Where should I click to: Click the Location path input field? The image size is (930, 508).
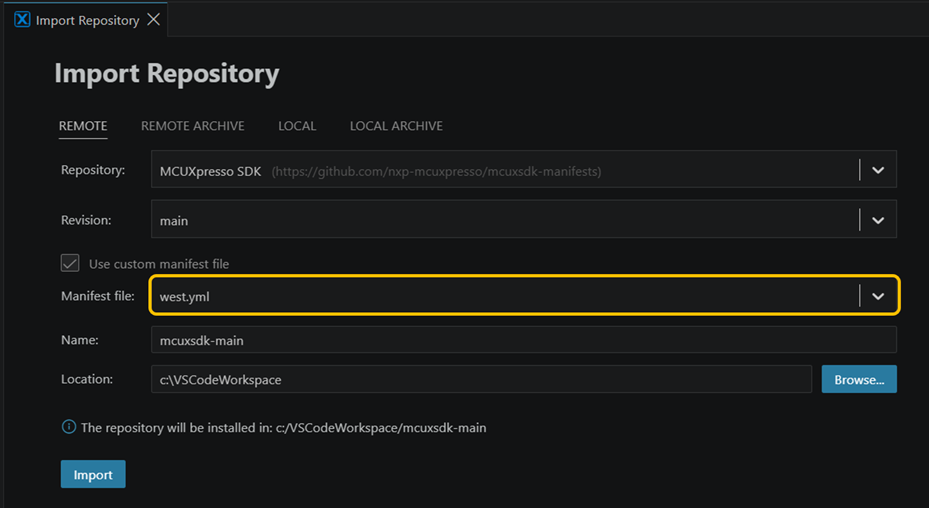tap(481, 379)
